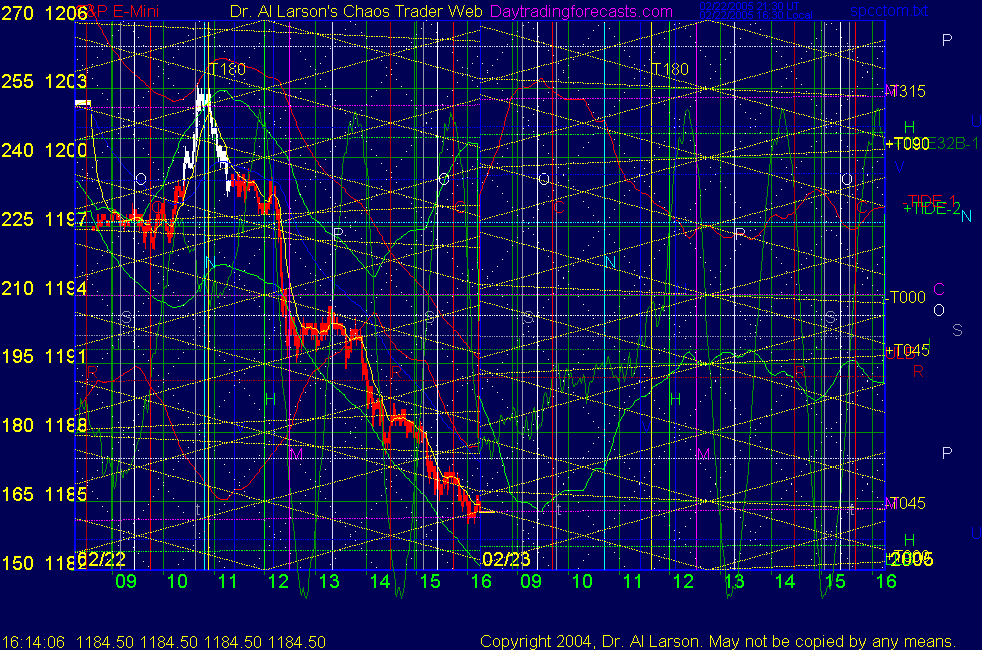
Task: Click the "02/22" date marker
Action: coord(102,559)
